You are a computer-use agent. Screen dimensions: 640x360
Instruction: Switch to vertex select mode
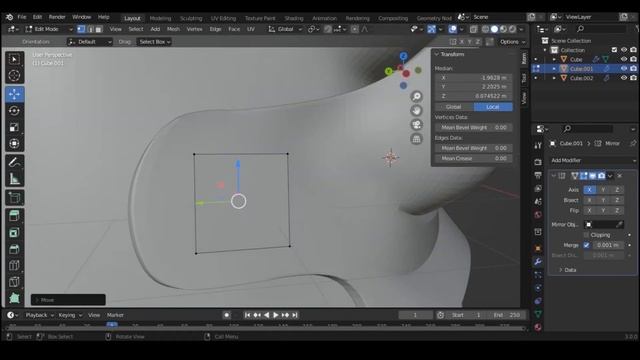pyautogui.click(x=81, y=29)
